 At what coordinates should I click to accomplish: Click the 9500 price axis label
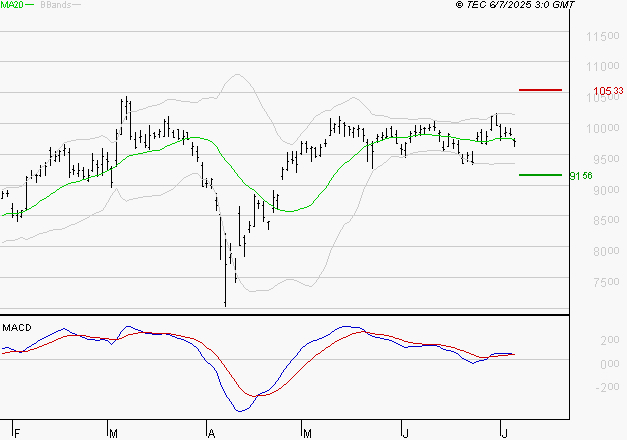(x=606, y=159)
